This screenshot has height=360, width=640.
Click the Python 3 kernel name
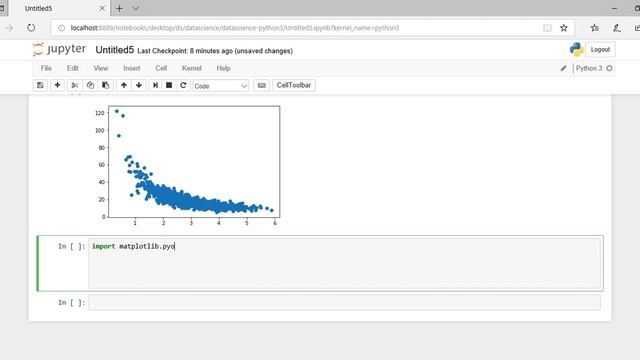coord(589,68)
